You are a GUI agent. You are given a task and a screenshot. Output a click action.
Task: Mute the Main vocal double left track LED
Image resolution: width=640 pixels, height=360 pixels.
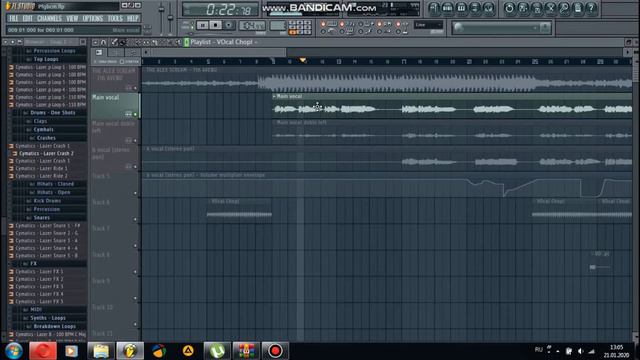(x=136, y=141)
